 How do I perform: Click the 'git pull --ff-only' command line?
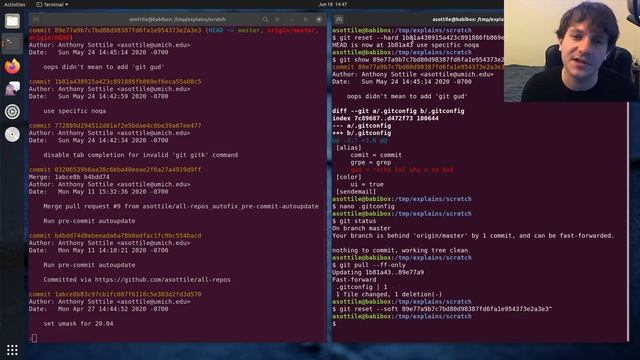(x=369, y=265)
